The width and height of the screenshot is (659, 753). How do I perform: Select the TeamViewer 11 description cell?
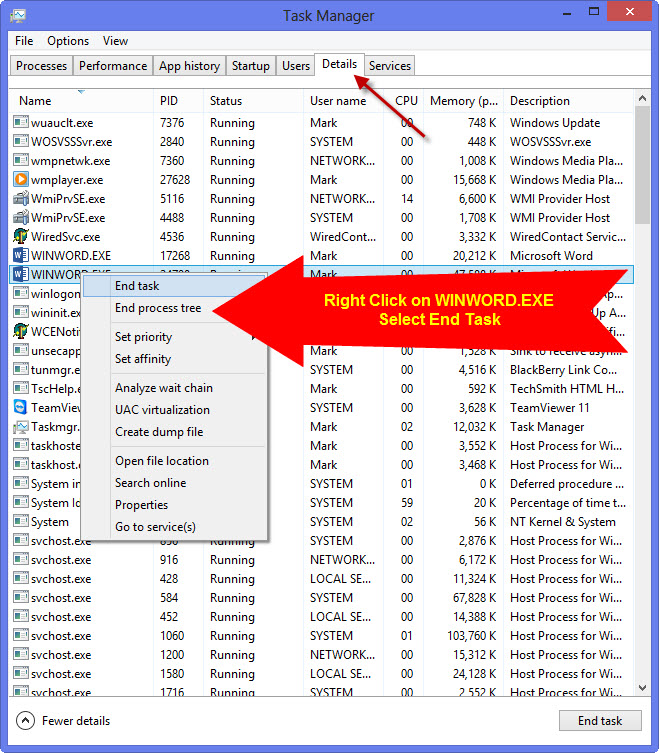pyautogui.click(x=549, y=407)
